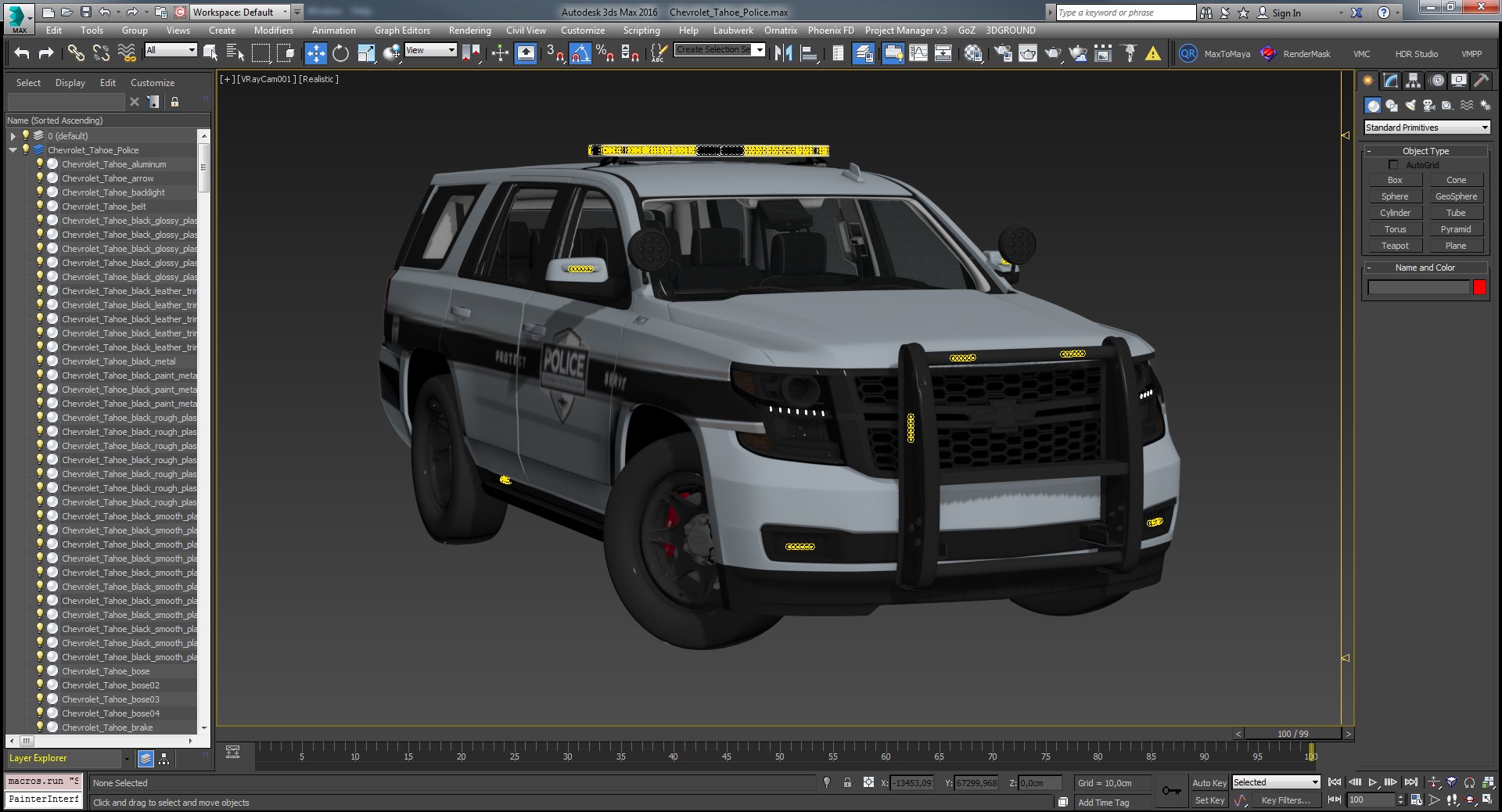Toggle the Layer Explorer toolbar icon

click(864, 53)
